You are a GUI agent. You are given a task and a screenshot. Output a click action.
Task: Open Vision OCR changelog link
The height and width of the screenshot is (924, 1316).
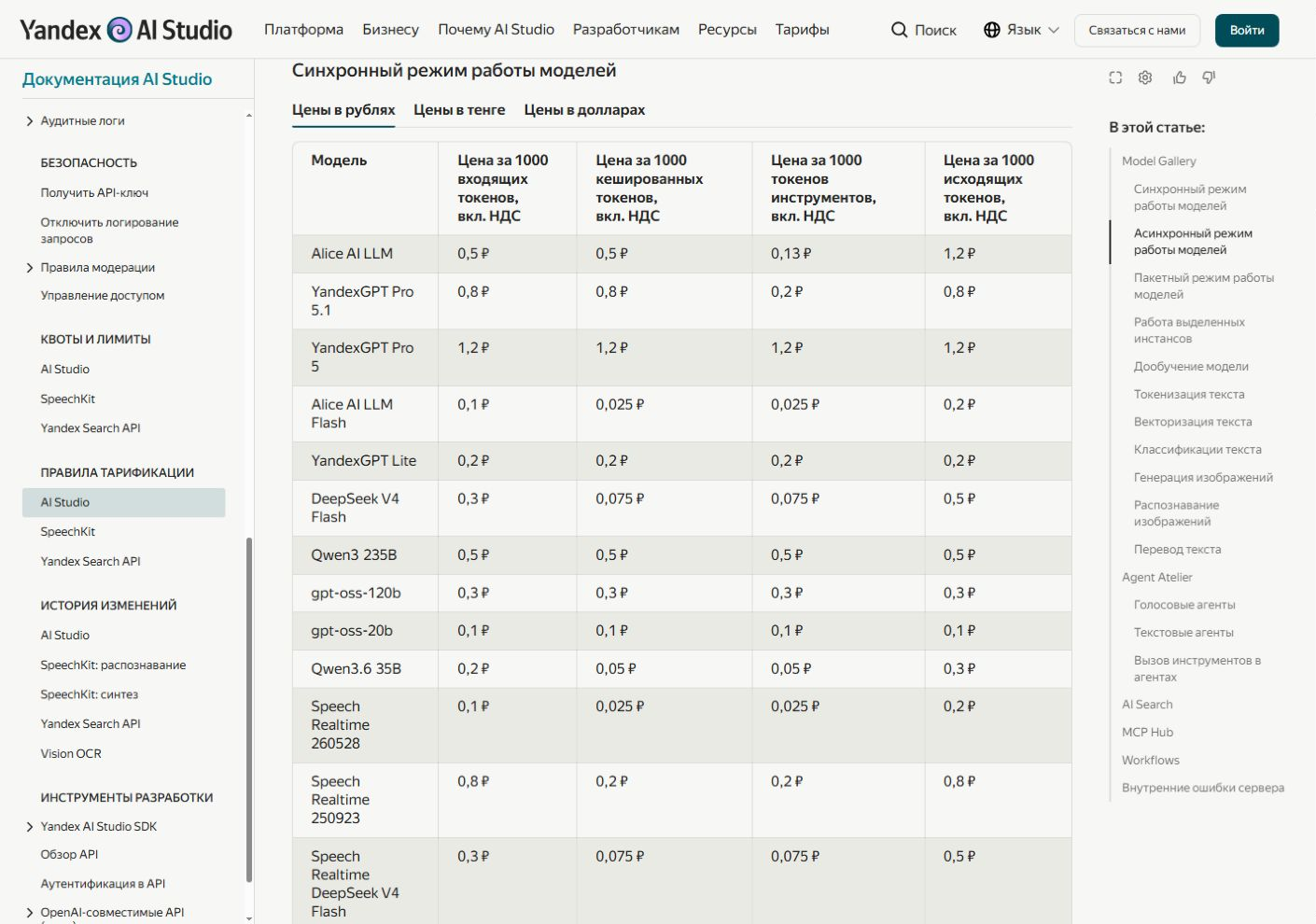click(x=71, y=754)
